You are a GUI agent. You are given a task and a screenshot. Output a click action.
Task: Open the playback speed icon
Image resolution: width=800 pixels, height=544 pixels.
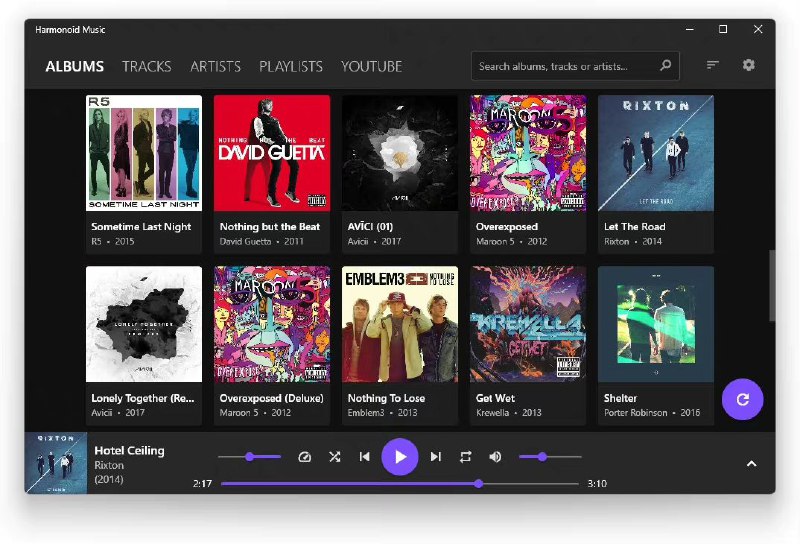[305, 457]
